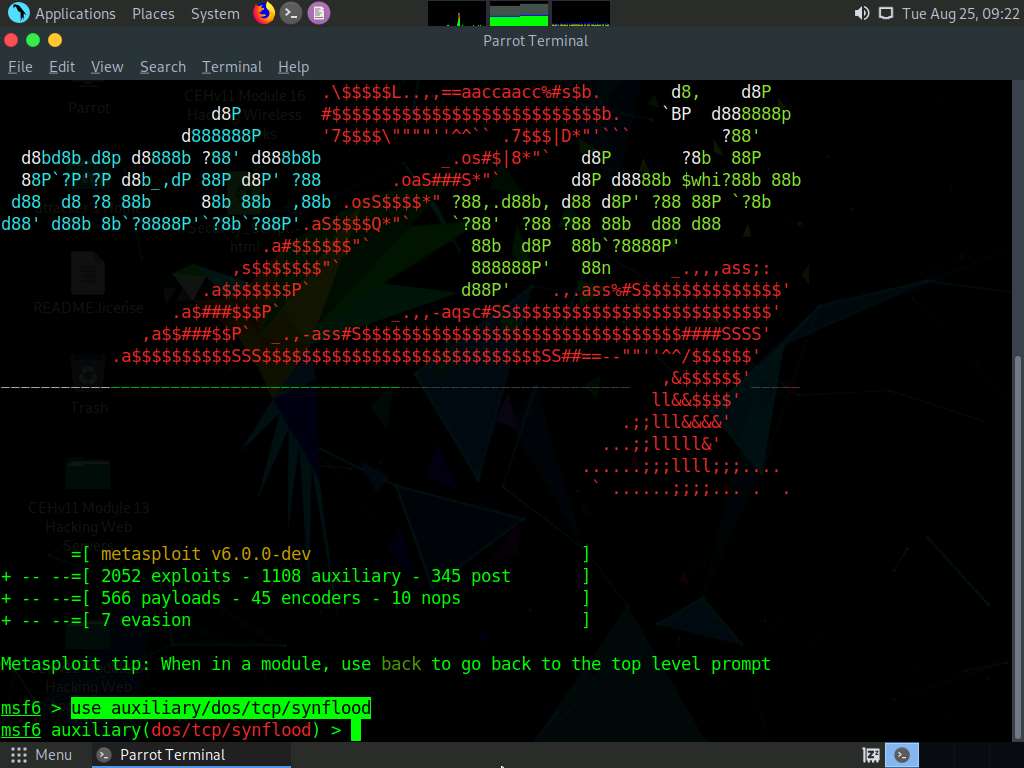The width and height of the screenshot is (1024, 768).
Task: Open the Places menu
Action: [153, 13]
